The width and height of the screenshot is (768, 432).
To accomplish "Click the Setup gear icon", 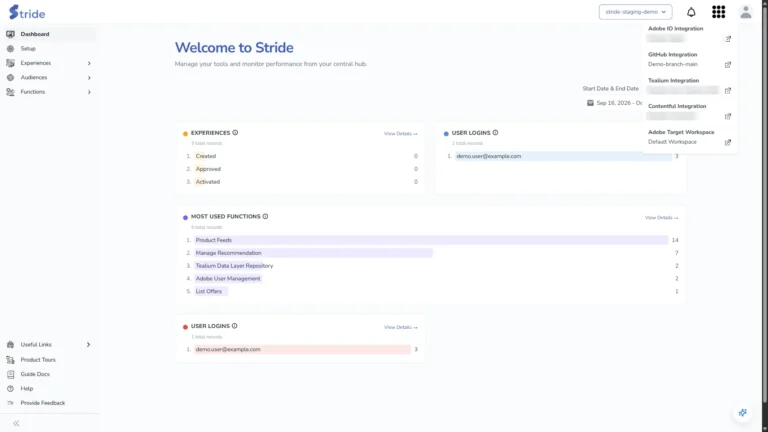I will (10, 48).
